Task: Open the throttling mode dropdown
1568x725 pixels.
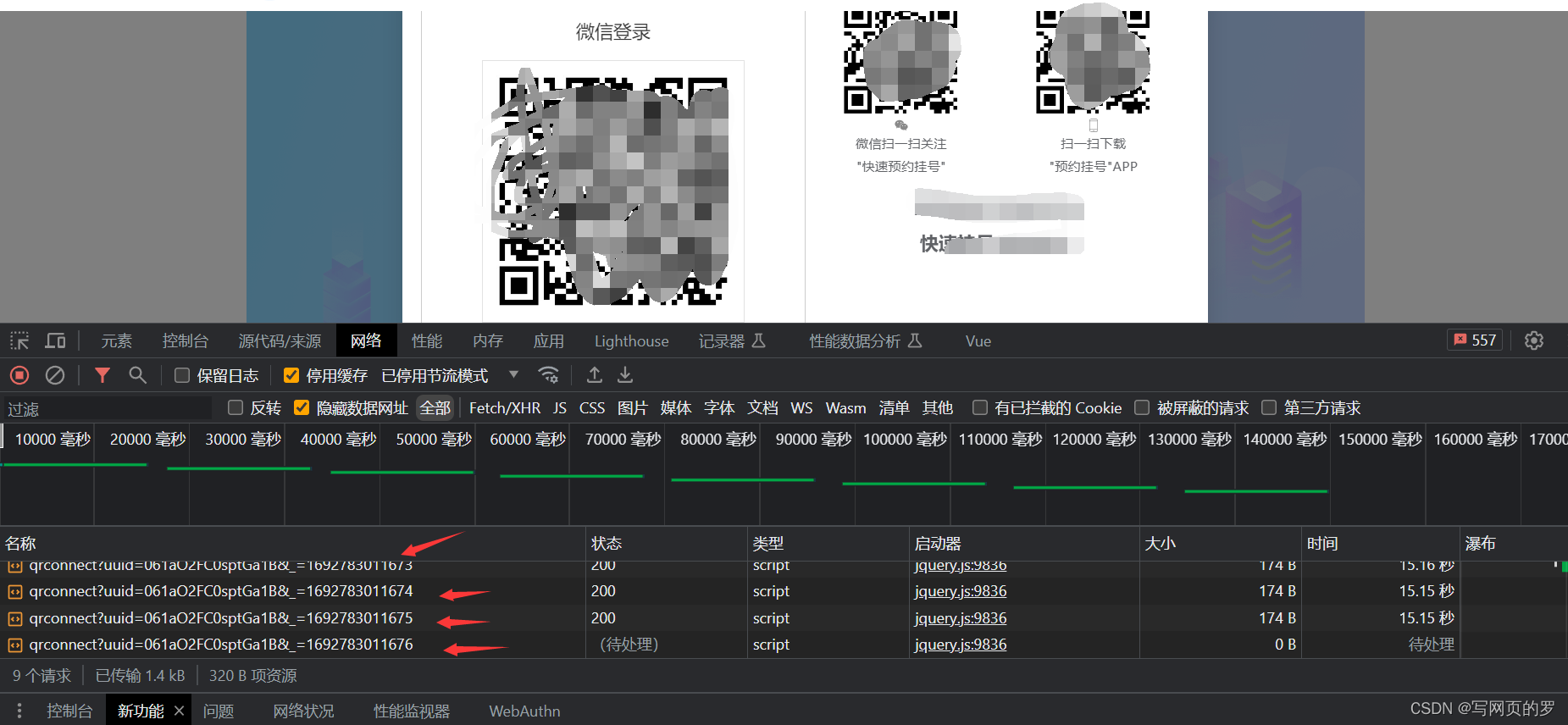Action: 450,375
